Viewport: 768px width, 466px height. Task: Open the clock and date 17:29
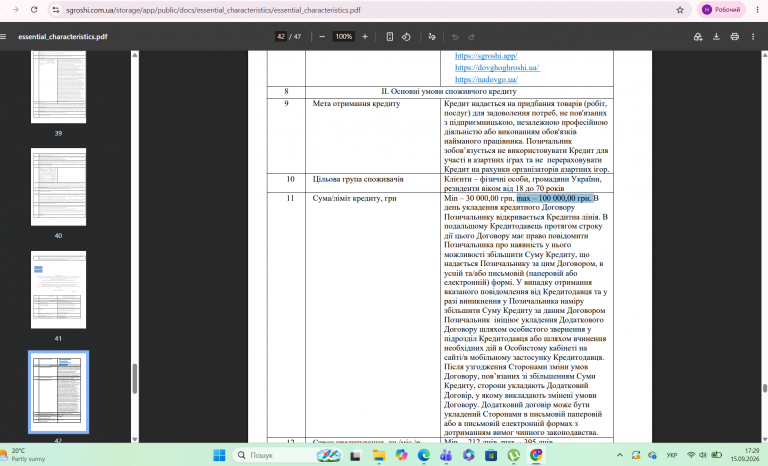point(744,455)
